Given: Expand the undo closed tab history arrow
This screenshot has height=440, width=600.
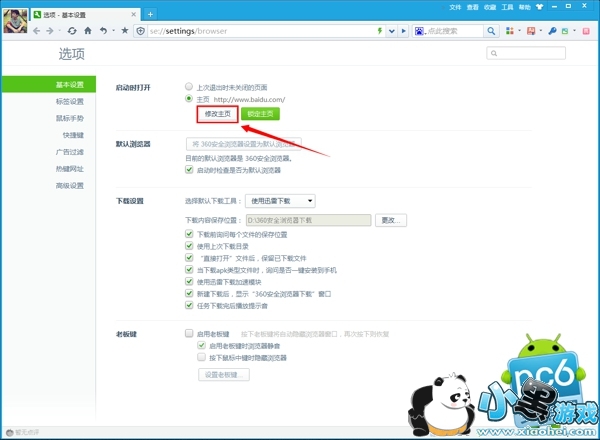Looking at the screenshot, I should 114,31.
